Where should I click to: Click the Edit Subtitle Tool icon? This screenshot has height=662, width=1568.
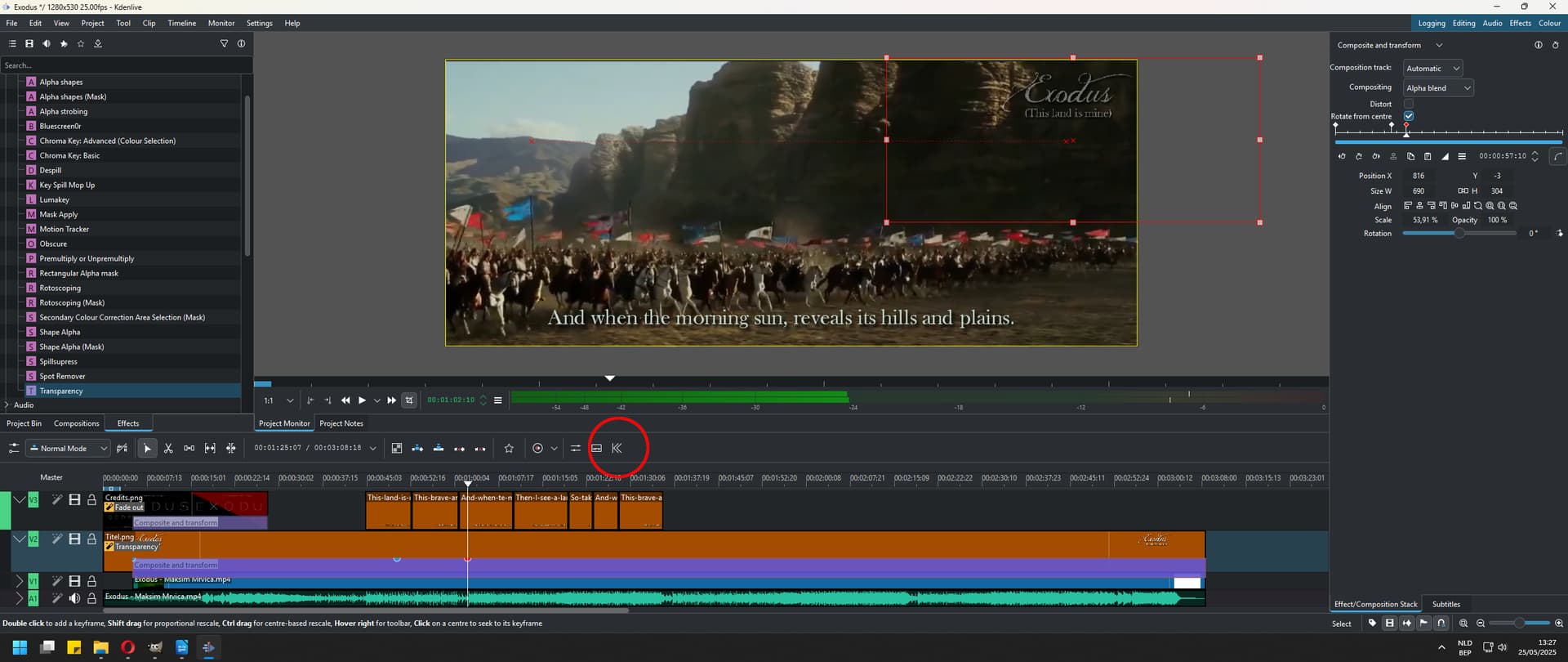(596, 448)
